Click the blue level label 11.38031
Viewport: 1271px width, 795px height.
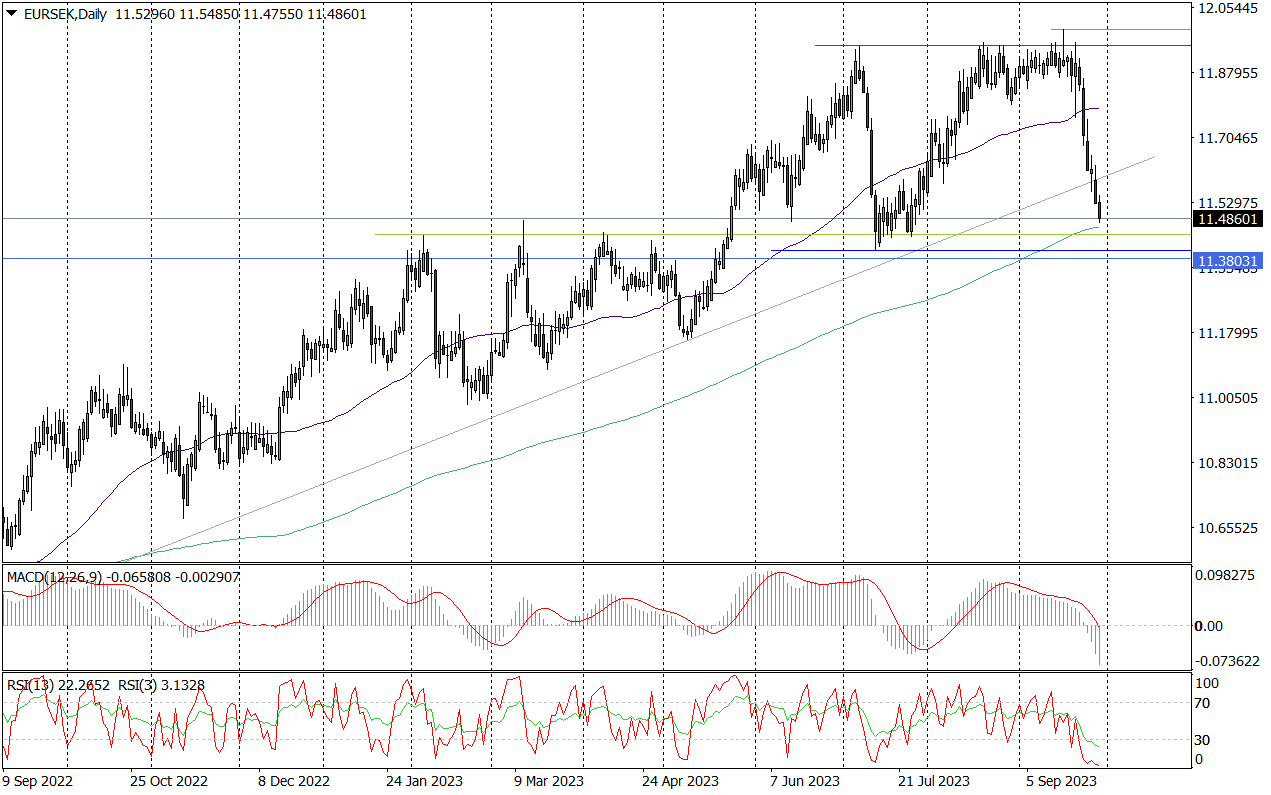[1228, 260]
